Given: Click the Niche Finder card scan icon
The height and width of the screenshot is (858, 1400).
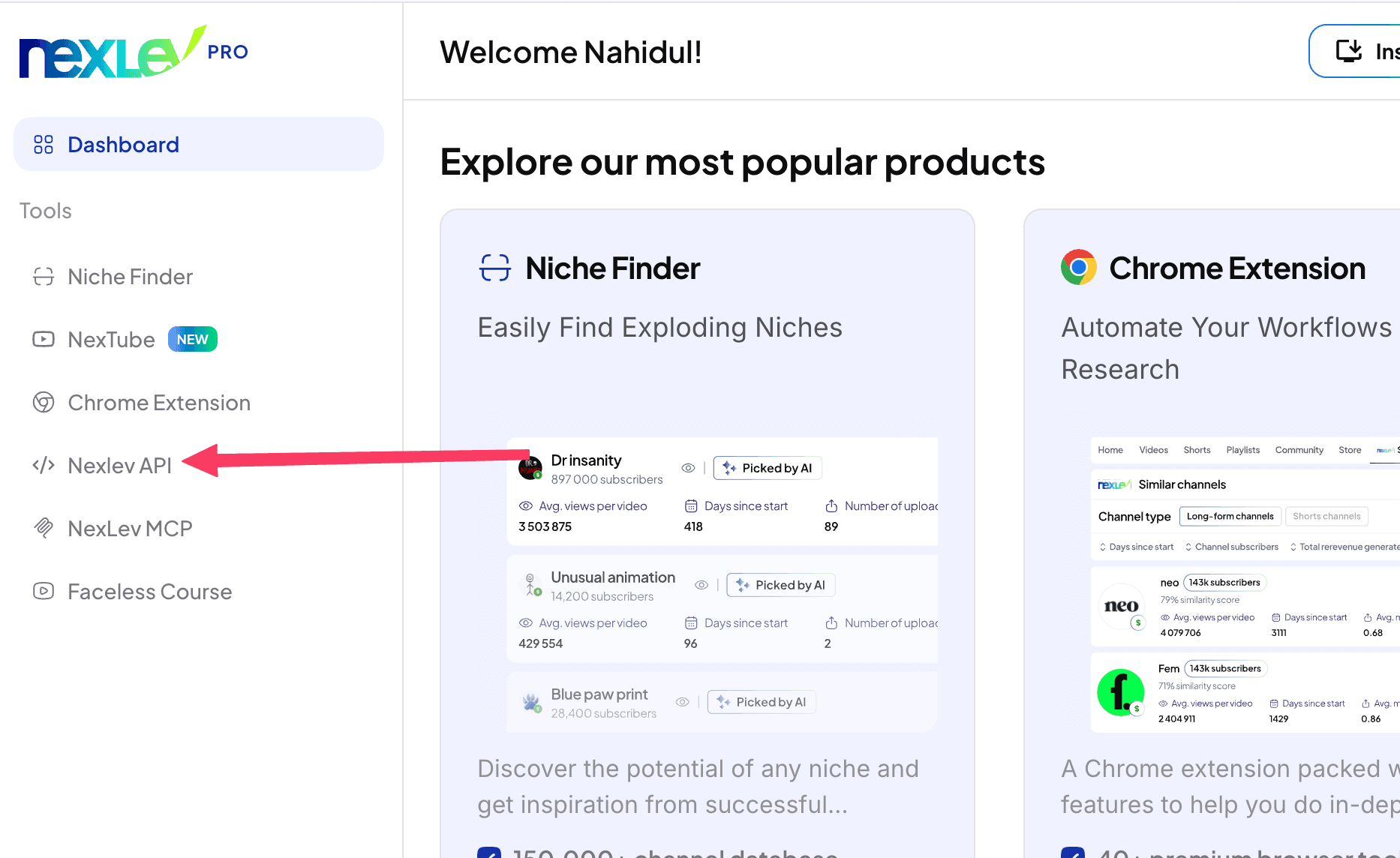Looking at the screenshot, I should point(495,268).
